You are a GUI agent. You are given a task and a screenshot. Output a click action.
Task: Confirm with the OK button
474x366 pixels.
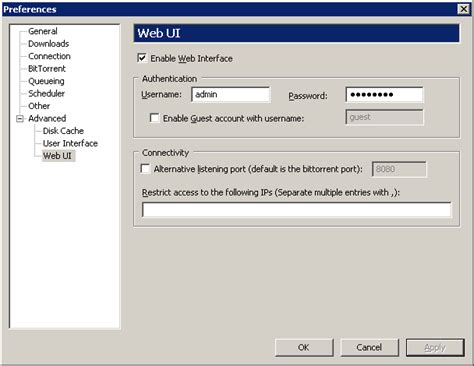tap(304, 347)
